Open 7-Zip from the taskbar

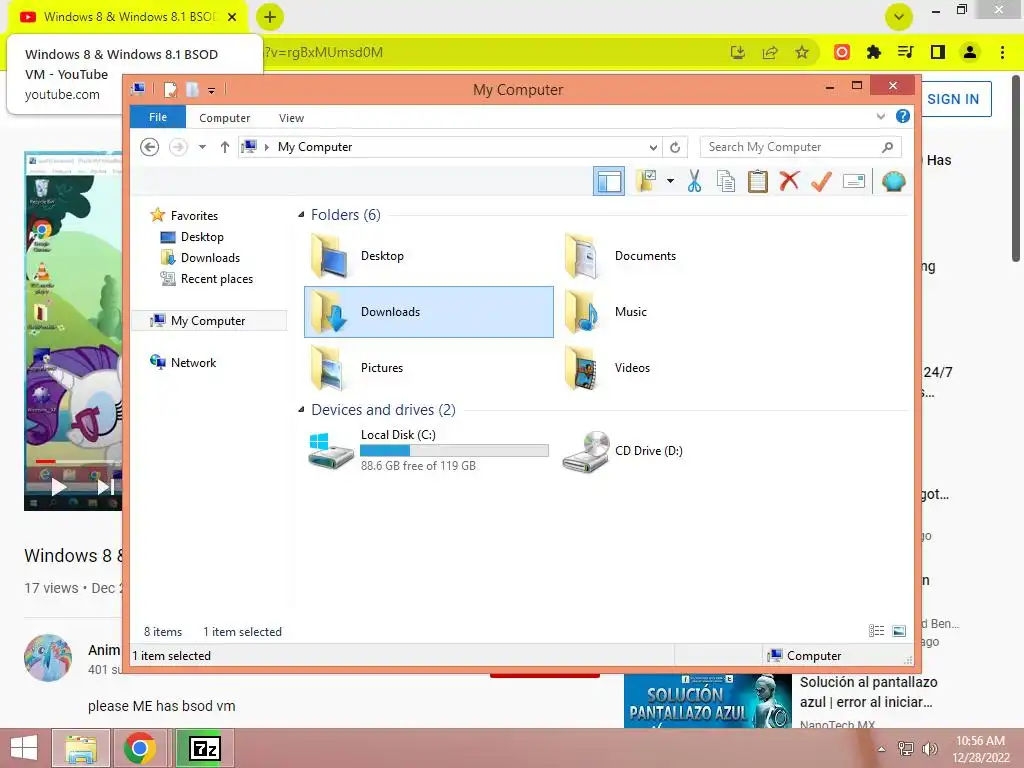(204, 748)
